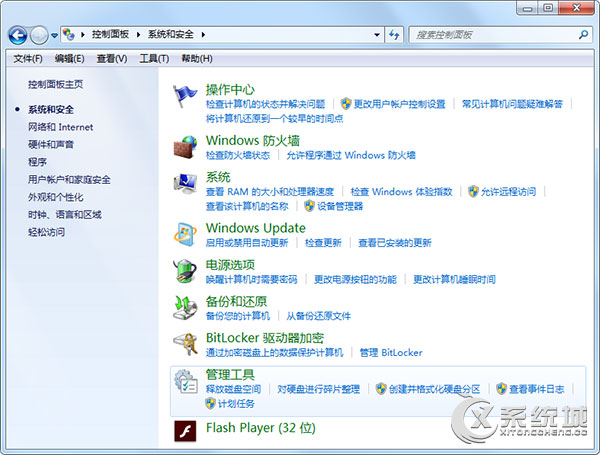The height and width of the screenshot is (455, 600).
Task: Open the 电源选项 heading link
Action: [x=230, y=265]
